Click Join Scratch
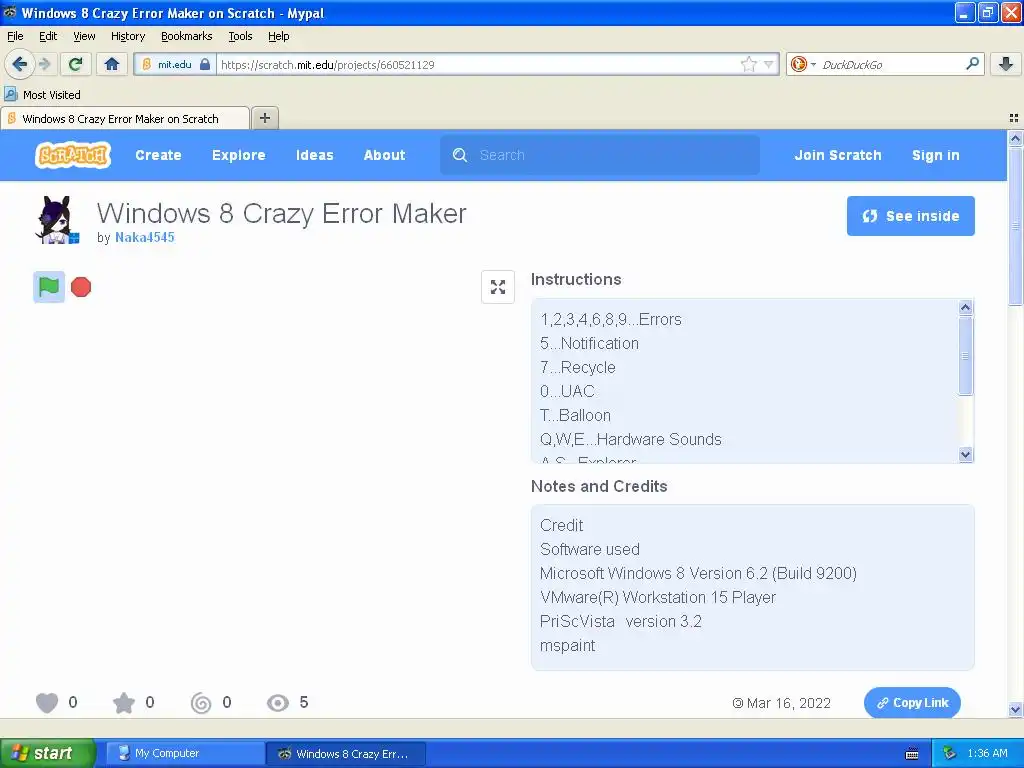 [838, 155]
